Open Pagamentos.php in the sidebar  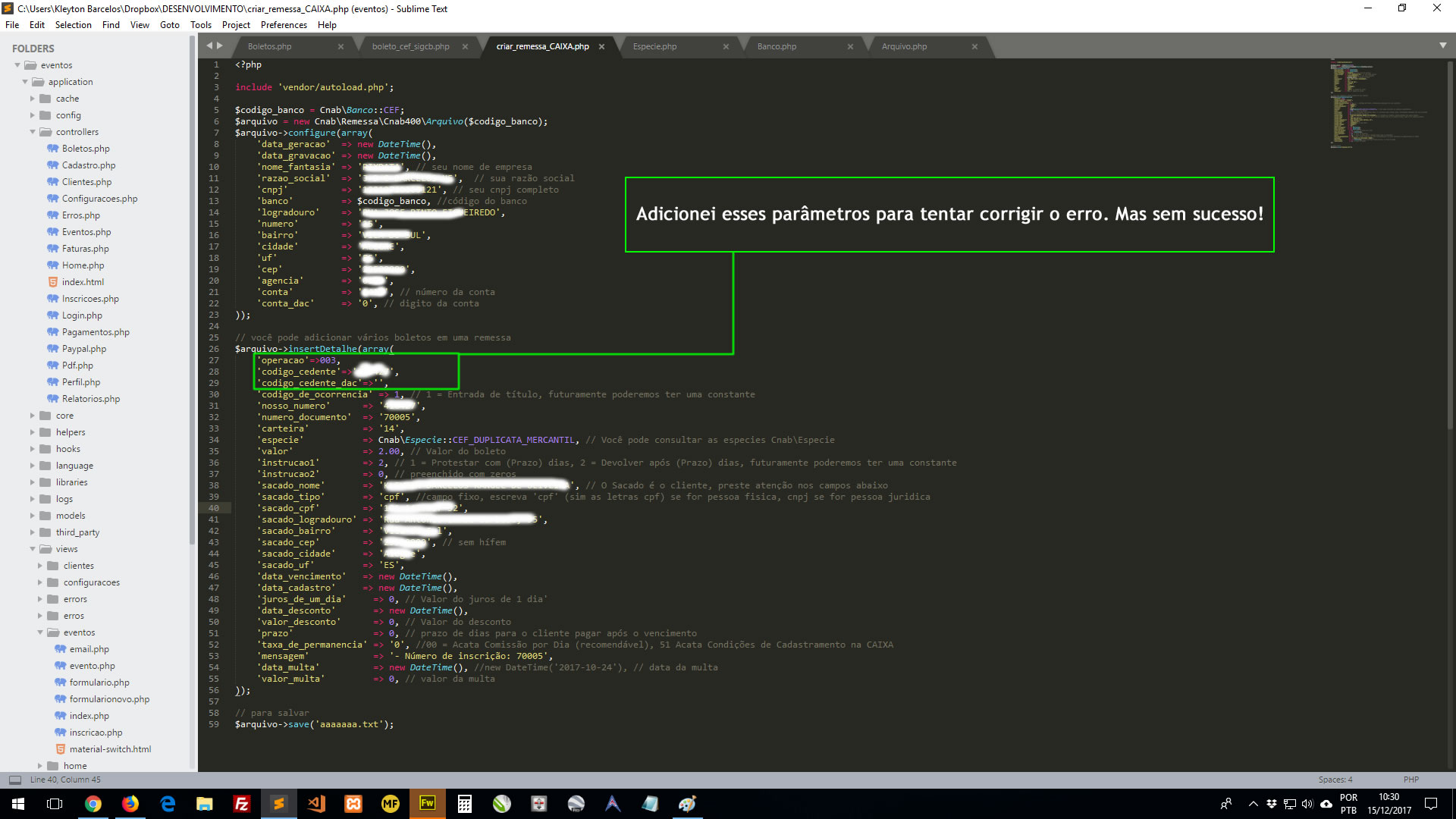tap(96, 332)
